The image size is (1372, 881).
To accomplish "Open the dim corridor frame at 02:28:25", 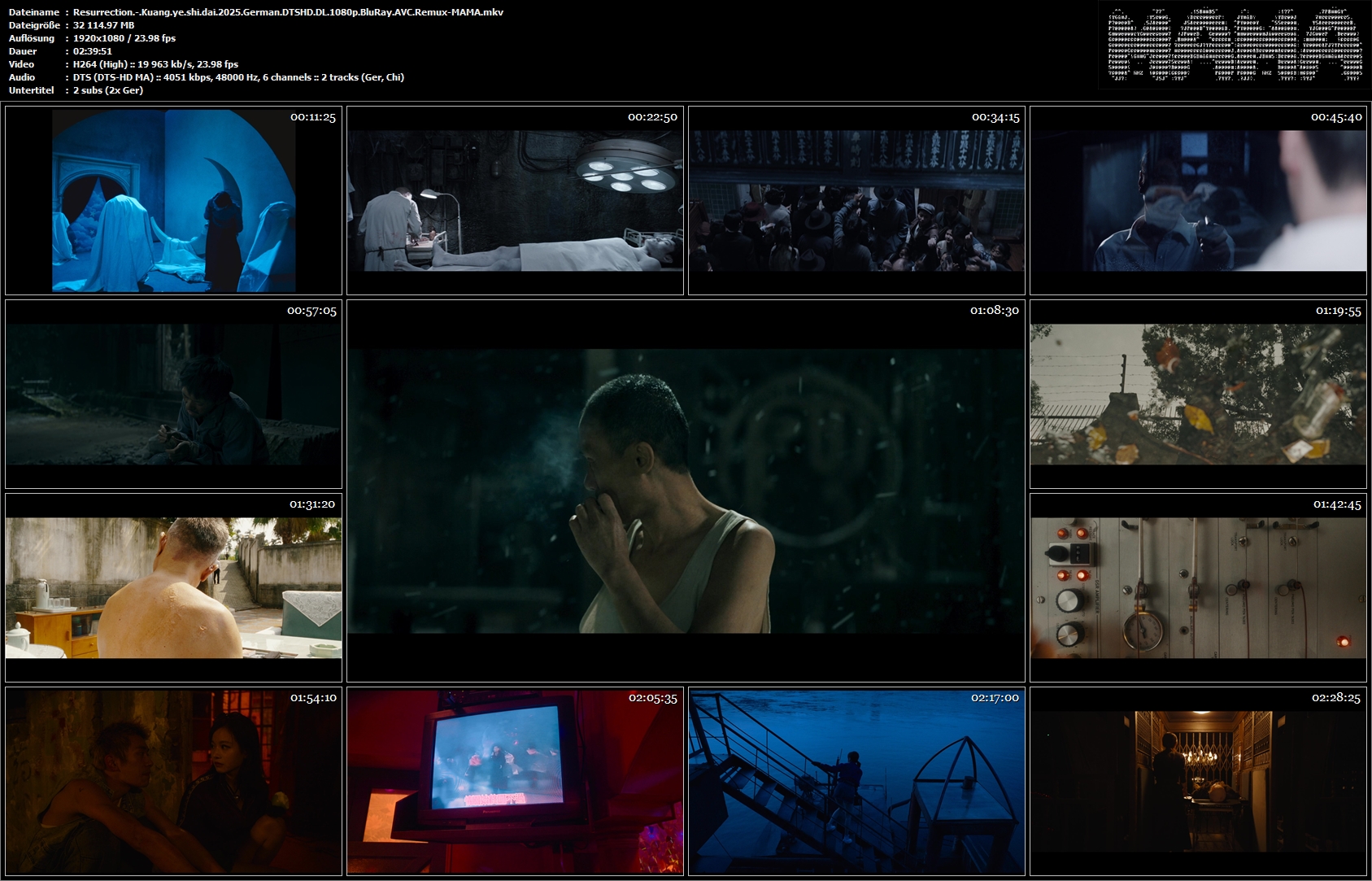I will pos(1198,781).
